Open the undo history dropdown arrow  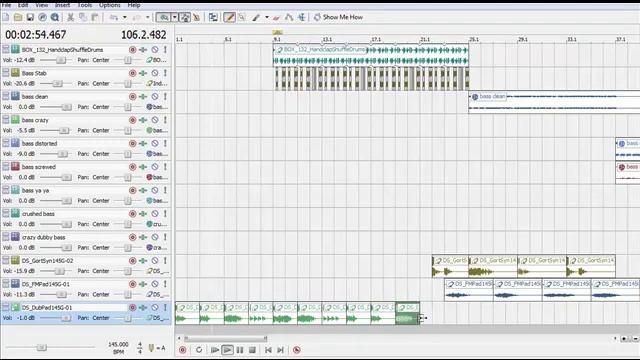click(124, 17)
